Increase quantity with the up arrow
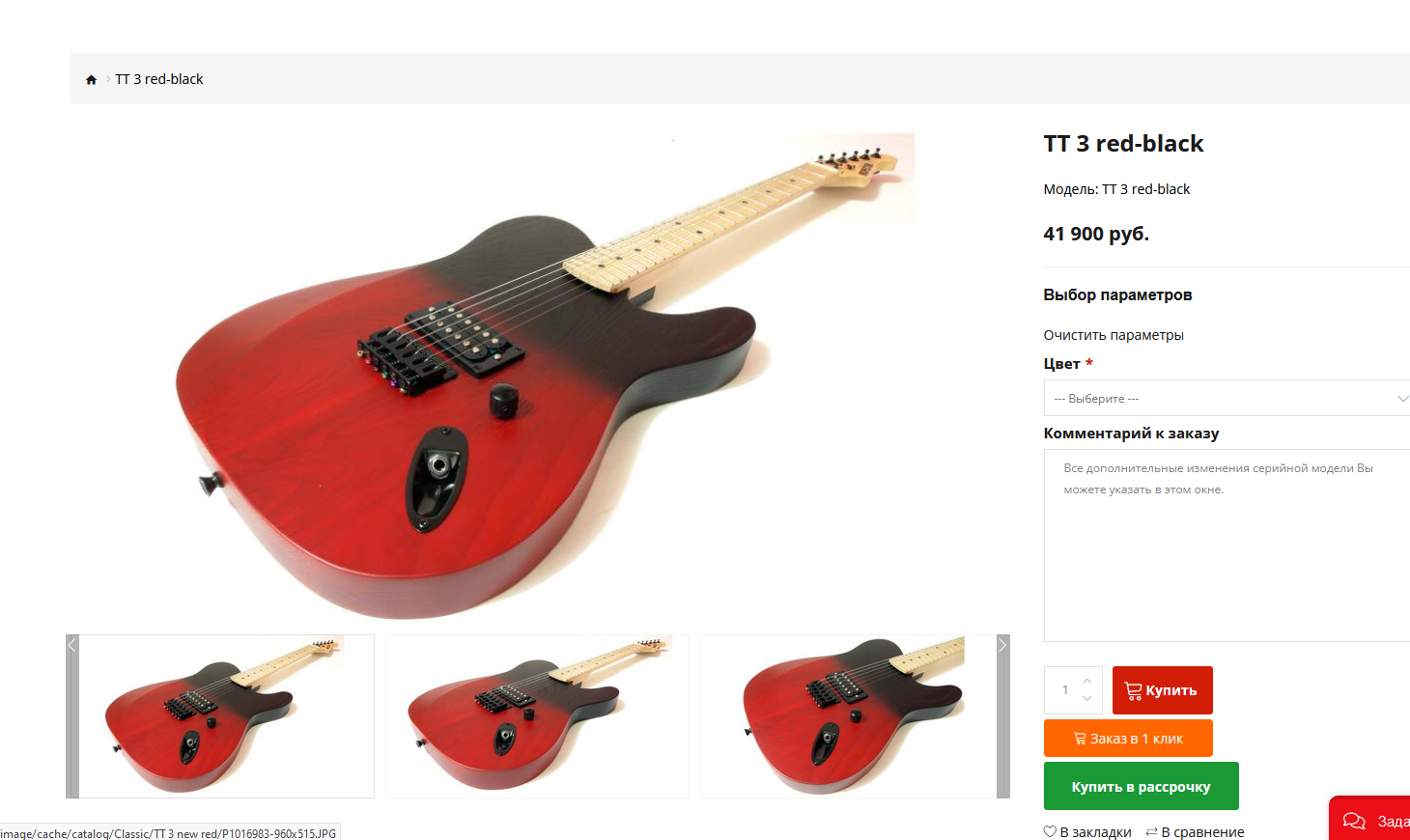 coord(1087,681)
